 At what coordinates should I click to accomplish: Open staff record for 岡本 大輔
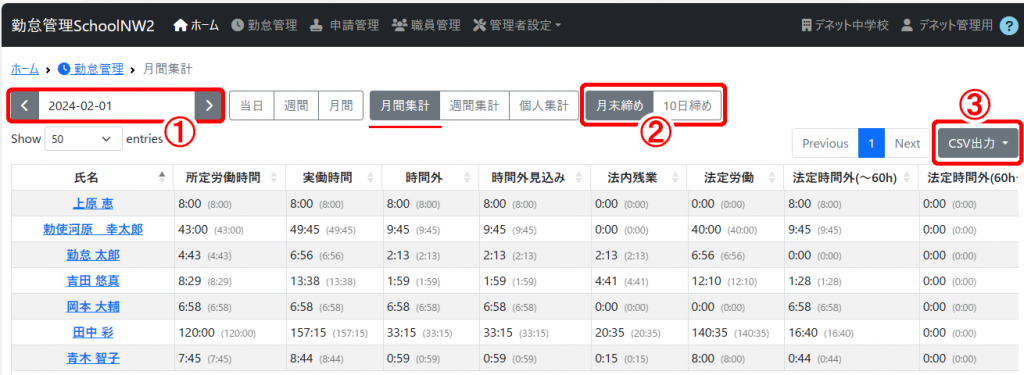tap(93, 307)
